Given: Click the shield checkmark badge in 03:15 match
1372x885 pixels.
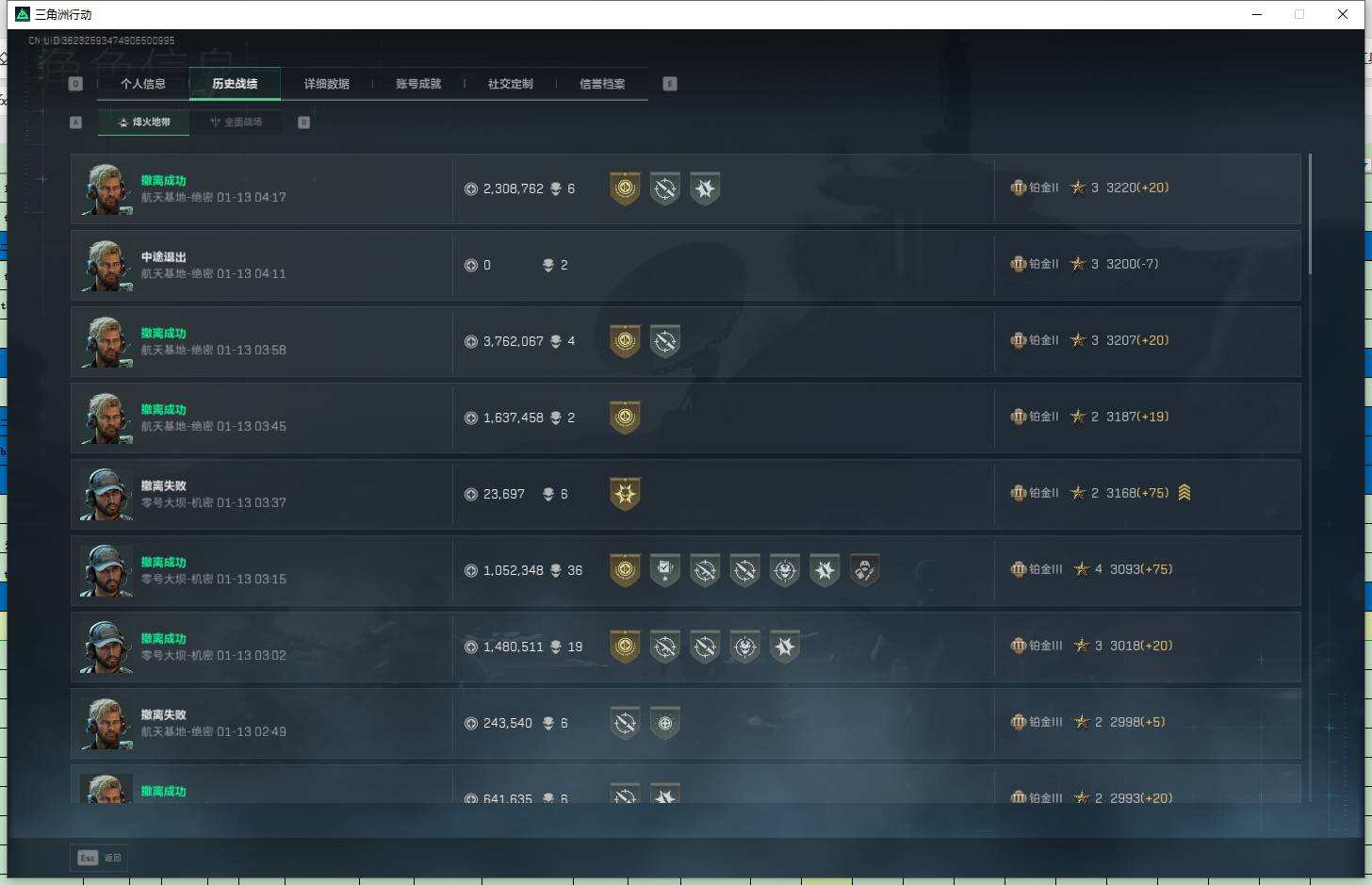Looking at the screenshot, I should 664,570.
